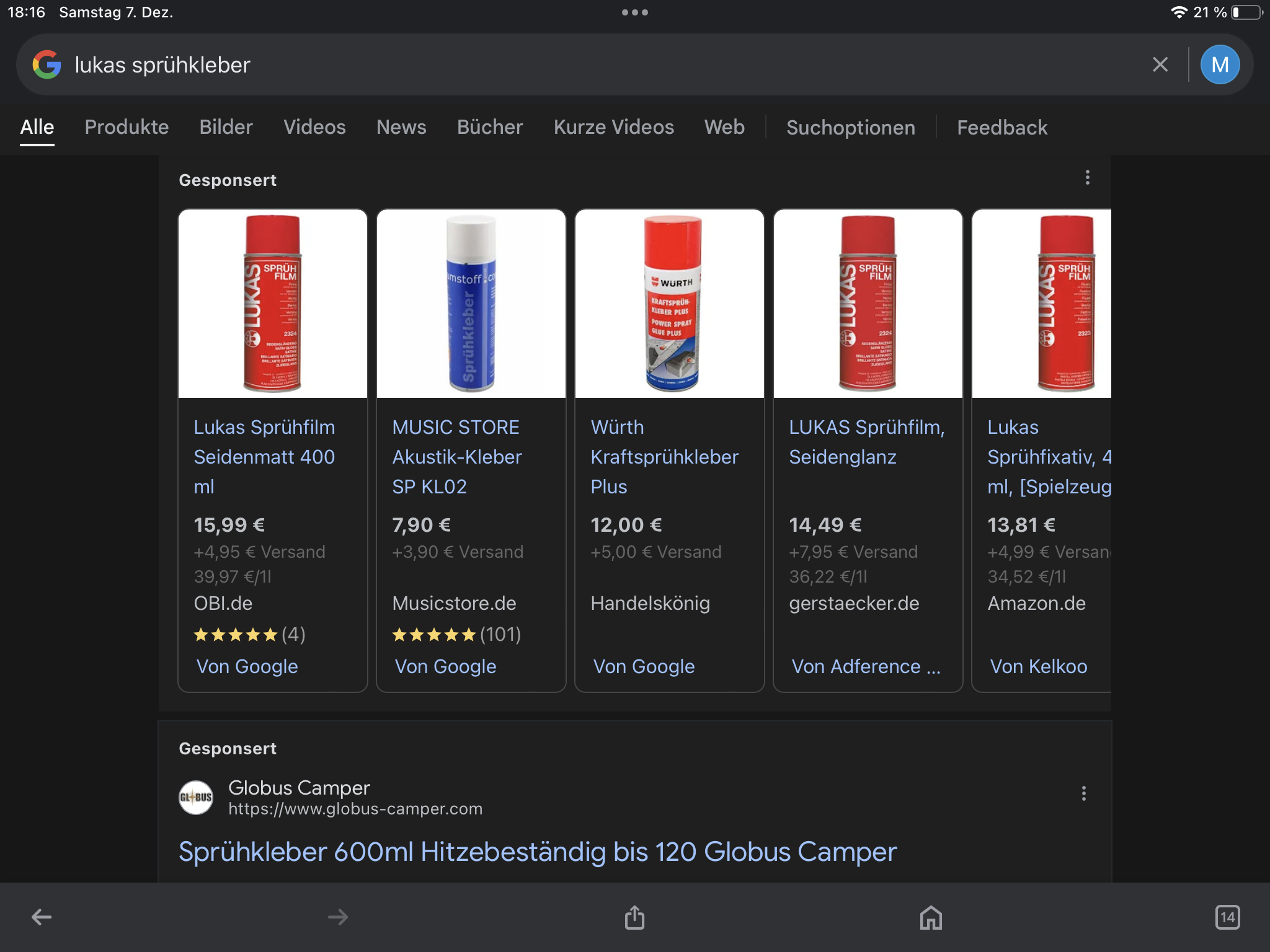Switch to the Web tab
This screenshot has width=1270, height=952.
tap(724, 127)
